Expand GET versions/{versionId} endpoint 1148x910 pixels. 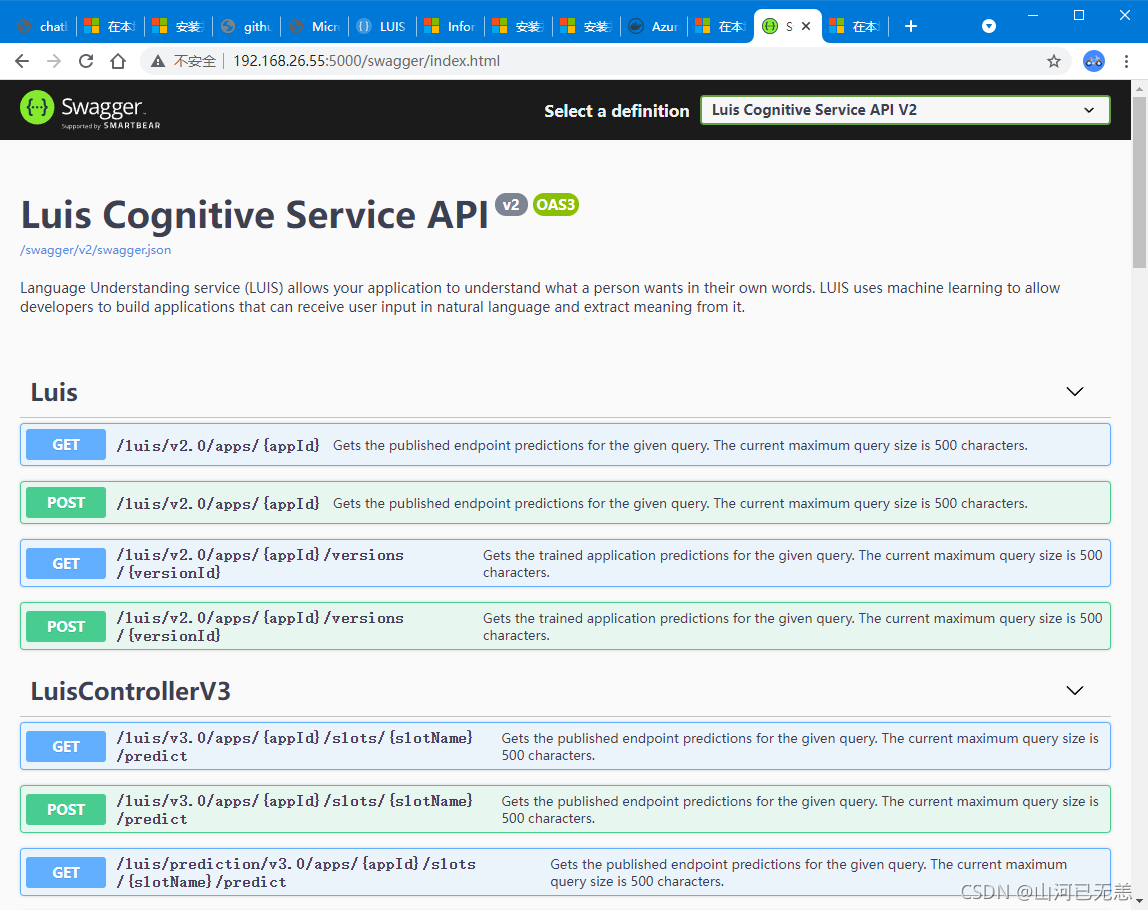click(565, 563)
